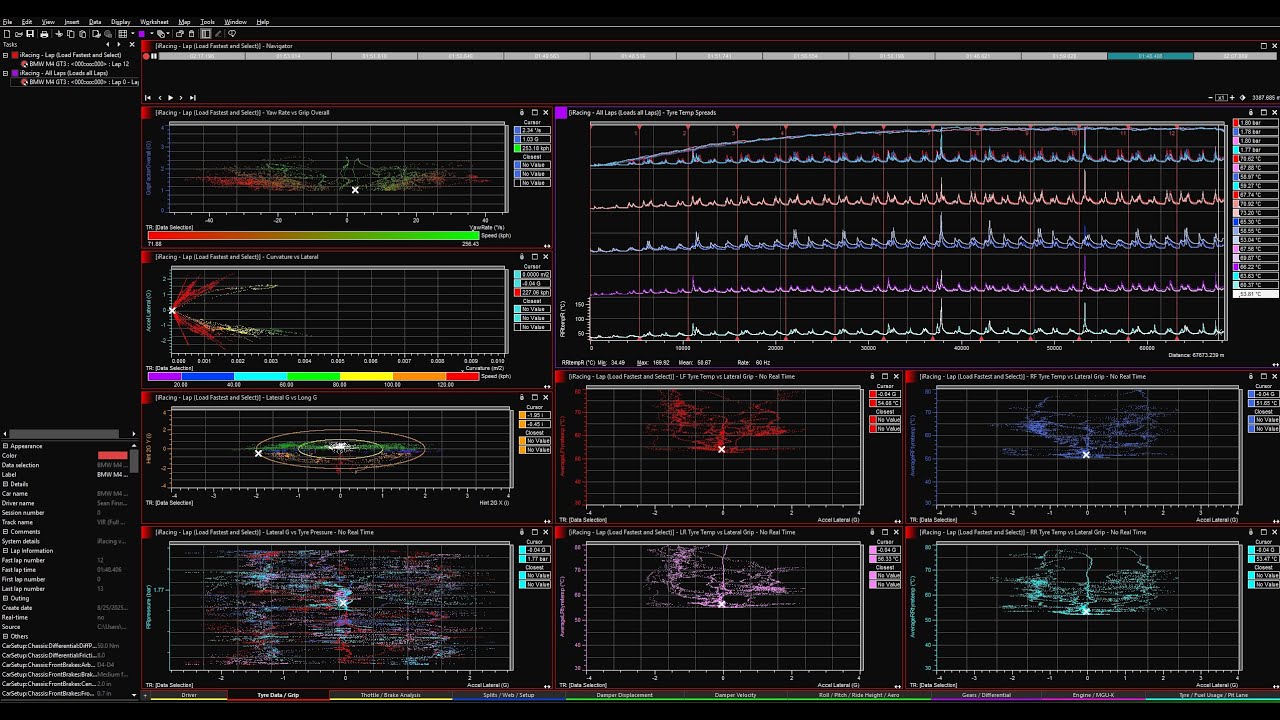Play the lap in Navigator
This screenshot has height=720, width=1280.
[x=170, y=98]
